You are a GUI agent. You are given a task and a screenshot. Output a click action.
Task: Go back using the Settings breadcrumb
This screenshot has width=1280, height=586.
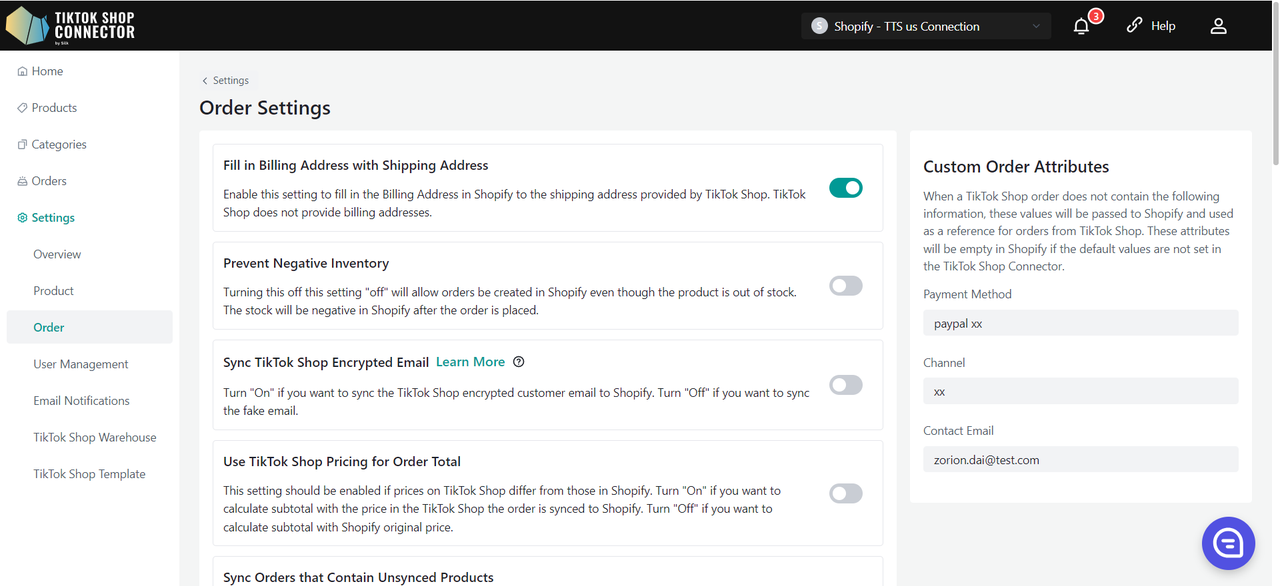point(226,81)
